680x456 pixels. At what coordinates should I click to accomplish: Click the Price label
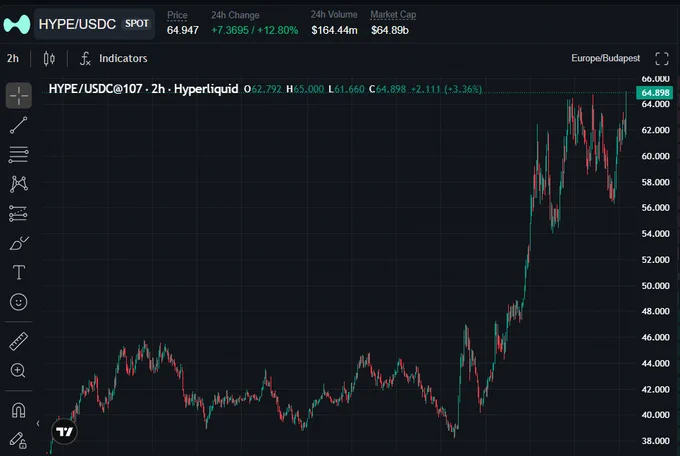[177, 15]
